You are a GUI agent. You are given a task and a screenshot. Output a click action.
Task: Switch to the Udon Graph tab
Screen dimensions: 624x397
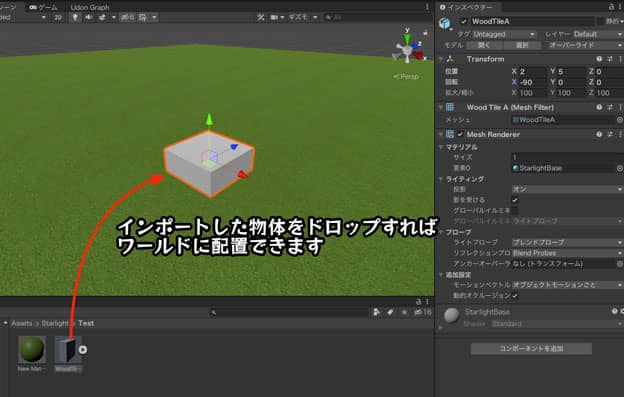click(x=90, y=7)
